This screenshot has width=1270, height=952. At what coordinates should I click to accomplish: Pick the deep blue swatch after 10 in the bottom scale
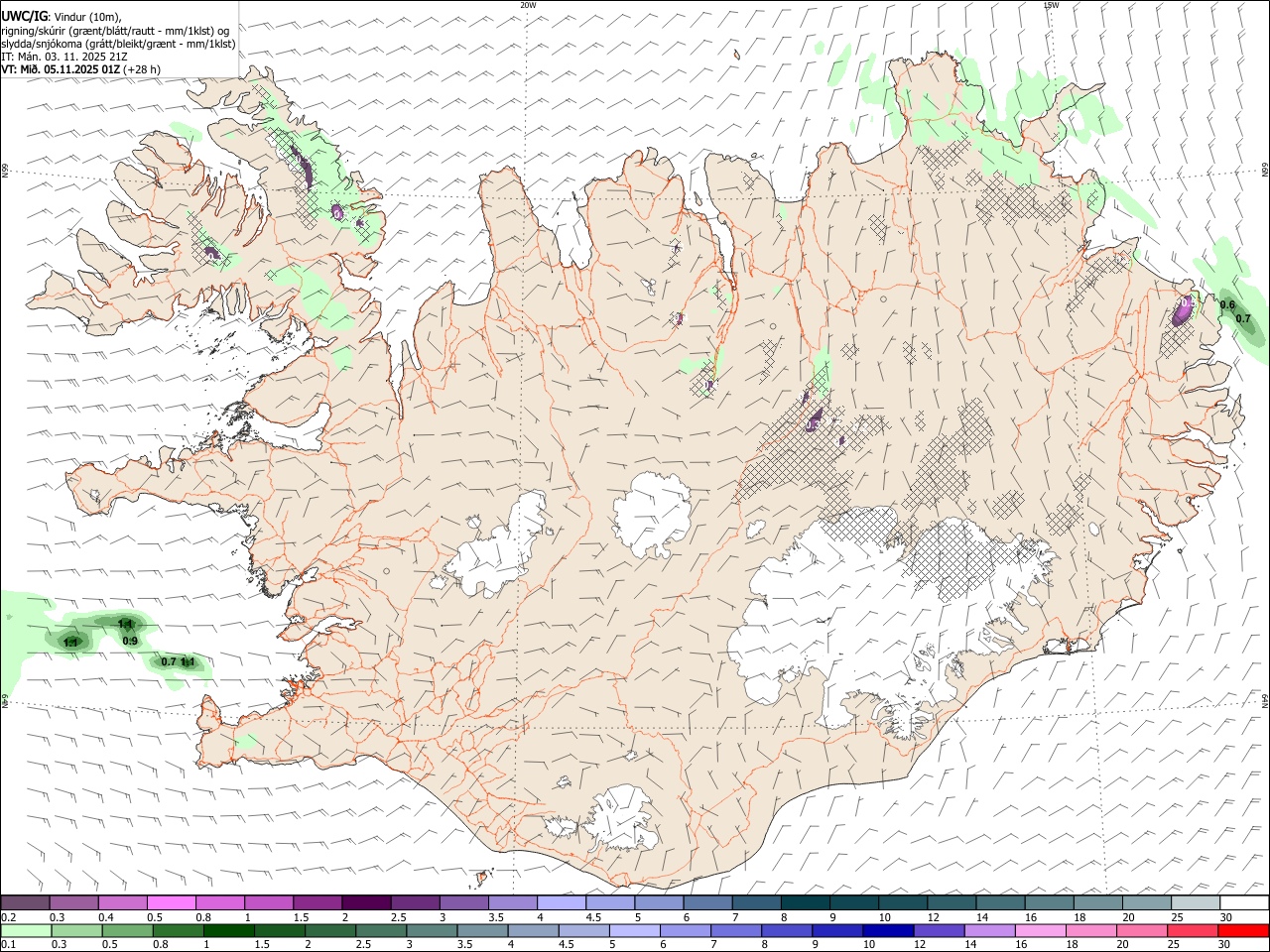(887, 931)
